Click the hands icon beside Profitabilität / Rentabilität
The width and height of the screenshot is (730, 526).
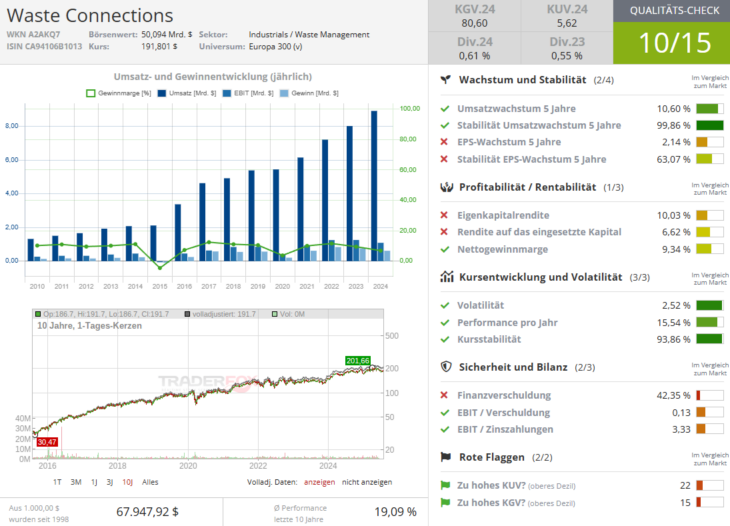[446, 187]
